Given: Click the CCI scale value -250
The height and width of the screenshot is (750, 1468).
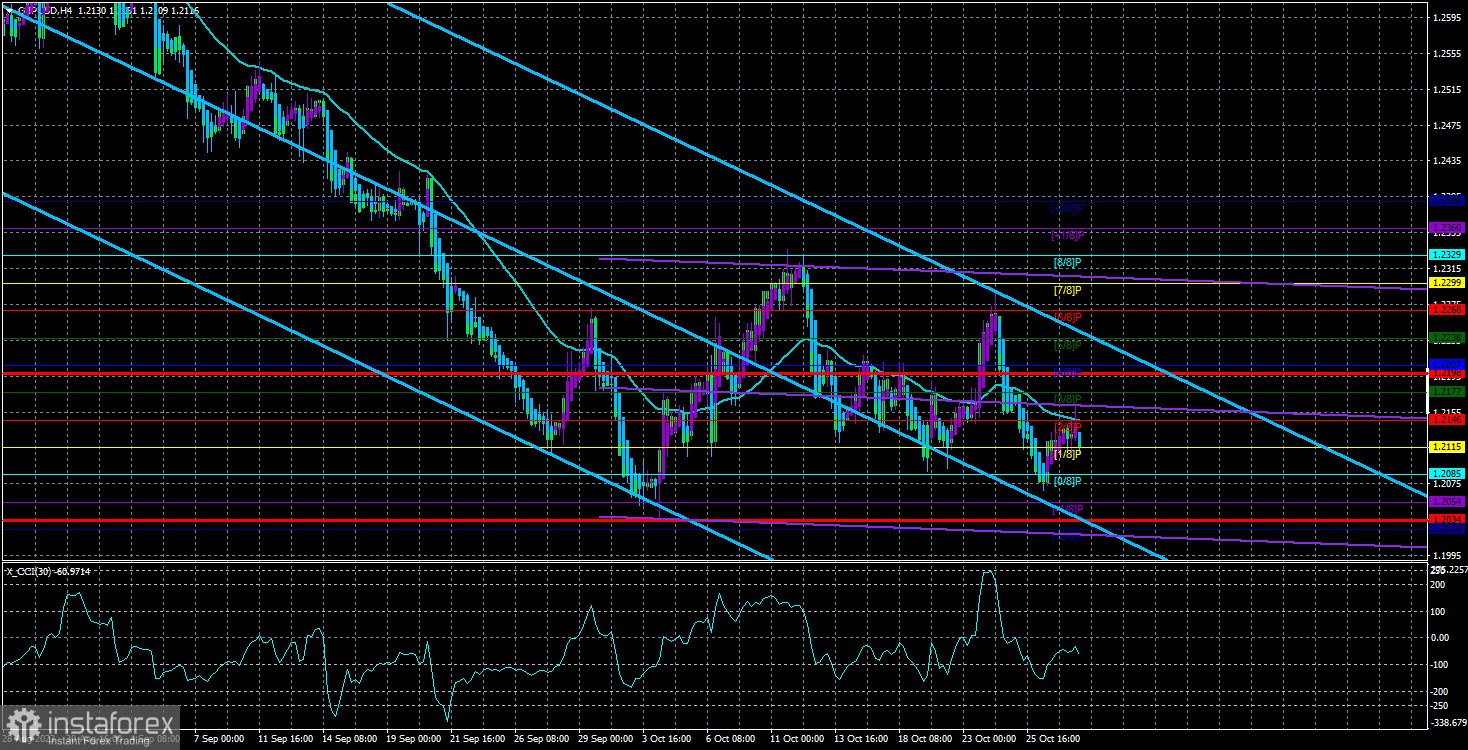Looking at the screenshot, I should coord(1441,705).
